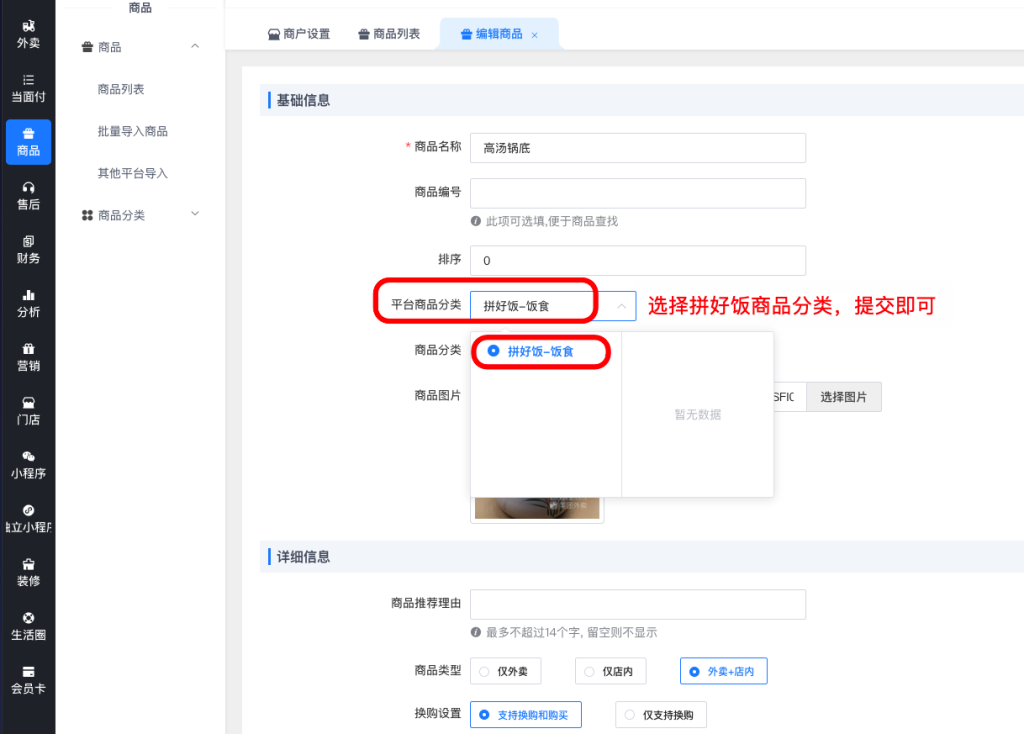The height and width of the screenshot is (734, 1024).
Task: Open 批量导入商品 in the side menu
Action: click(x=132, y=131)
